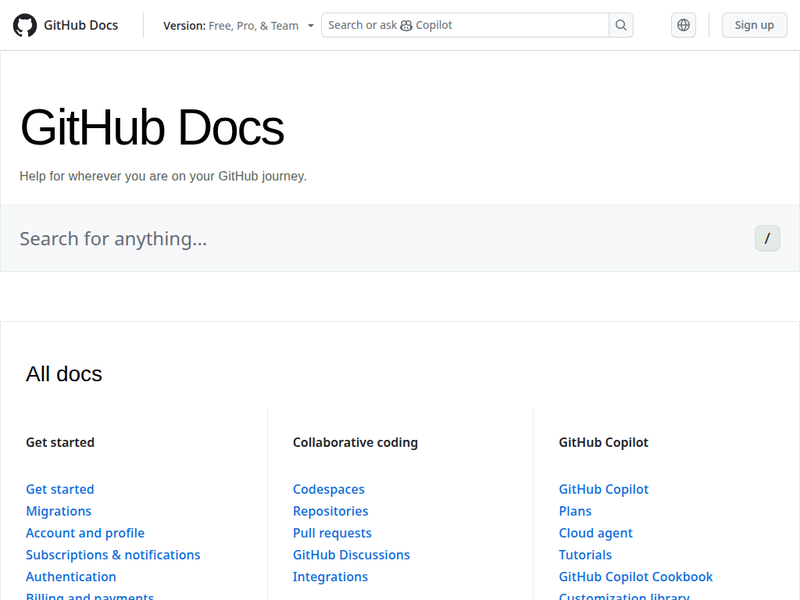Open GitHub Discussions docs
The width and height of the screenshot is (800, 600).
coord(352,555)
